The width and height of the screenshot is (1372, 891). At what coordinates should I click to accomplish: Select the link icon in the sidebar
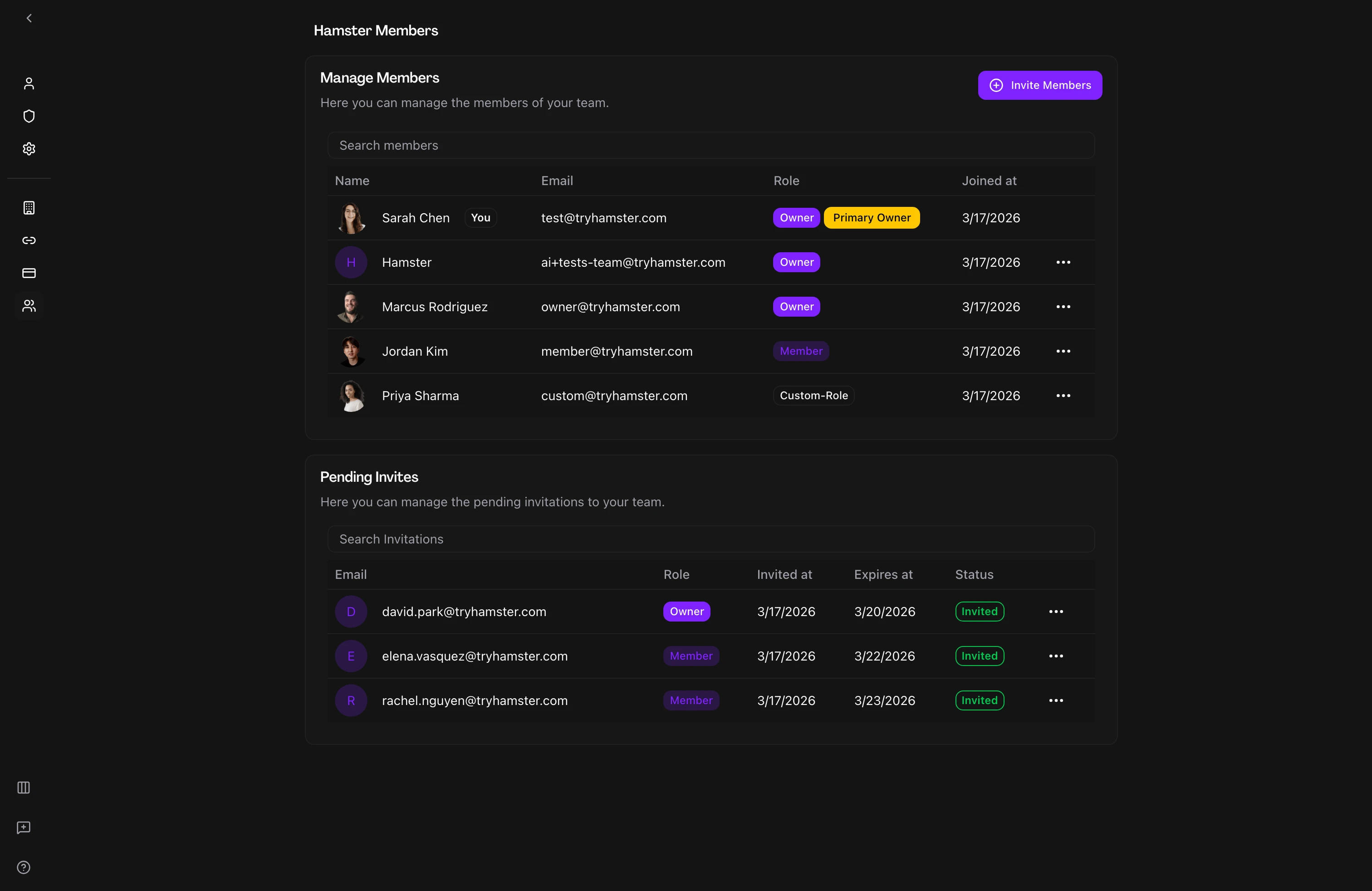point(28,240)
